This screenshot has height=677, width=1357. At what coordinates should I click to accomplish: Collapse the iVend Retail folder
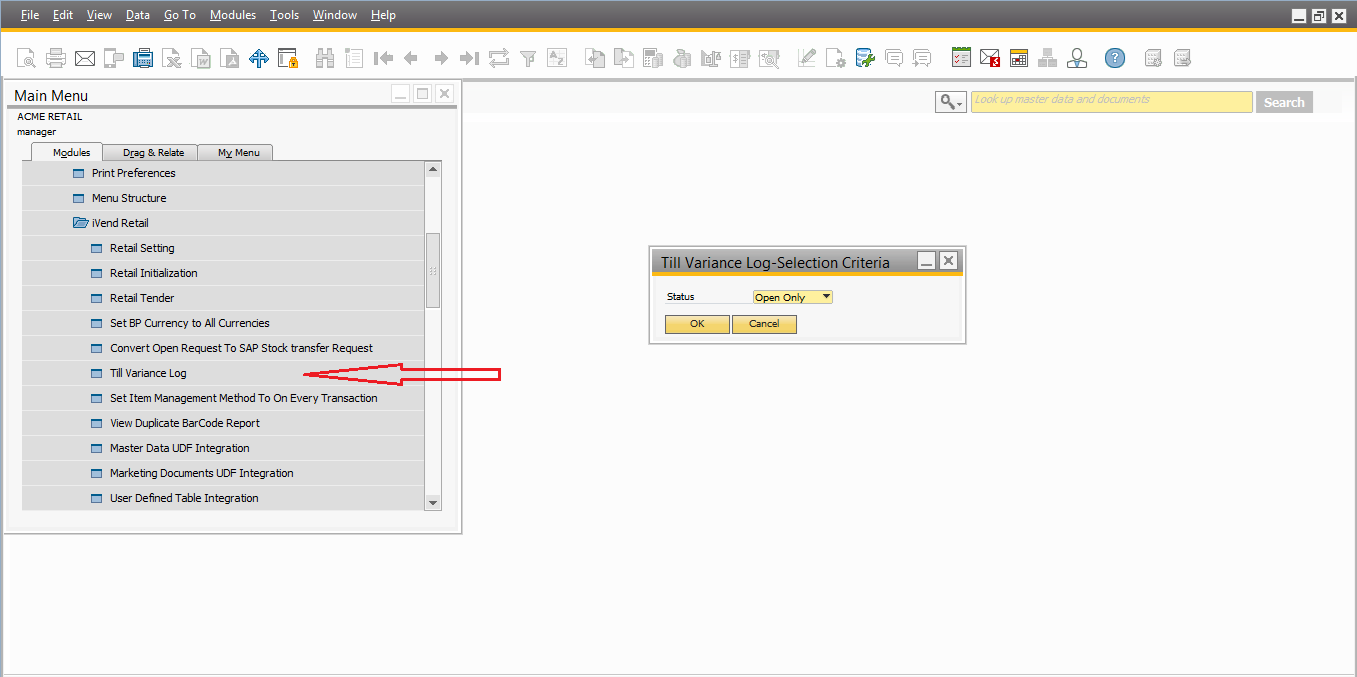(x=80, y=223)
